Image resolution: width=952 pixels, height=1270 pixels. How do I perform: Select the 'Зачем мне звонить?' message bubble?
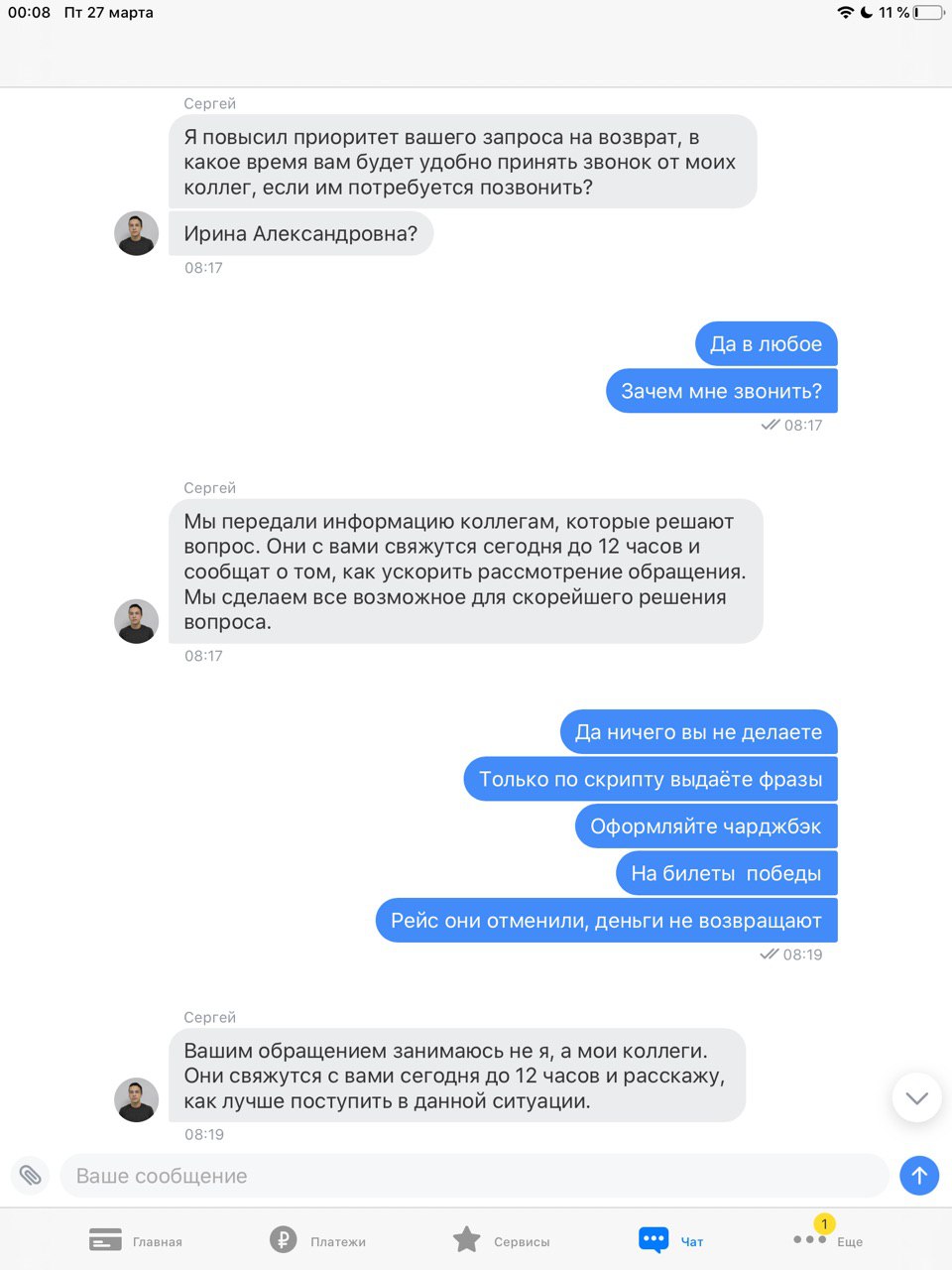click(x=722, y=391)
